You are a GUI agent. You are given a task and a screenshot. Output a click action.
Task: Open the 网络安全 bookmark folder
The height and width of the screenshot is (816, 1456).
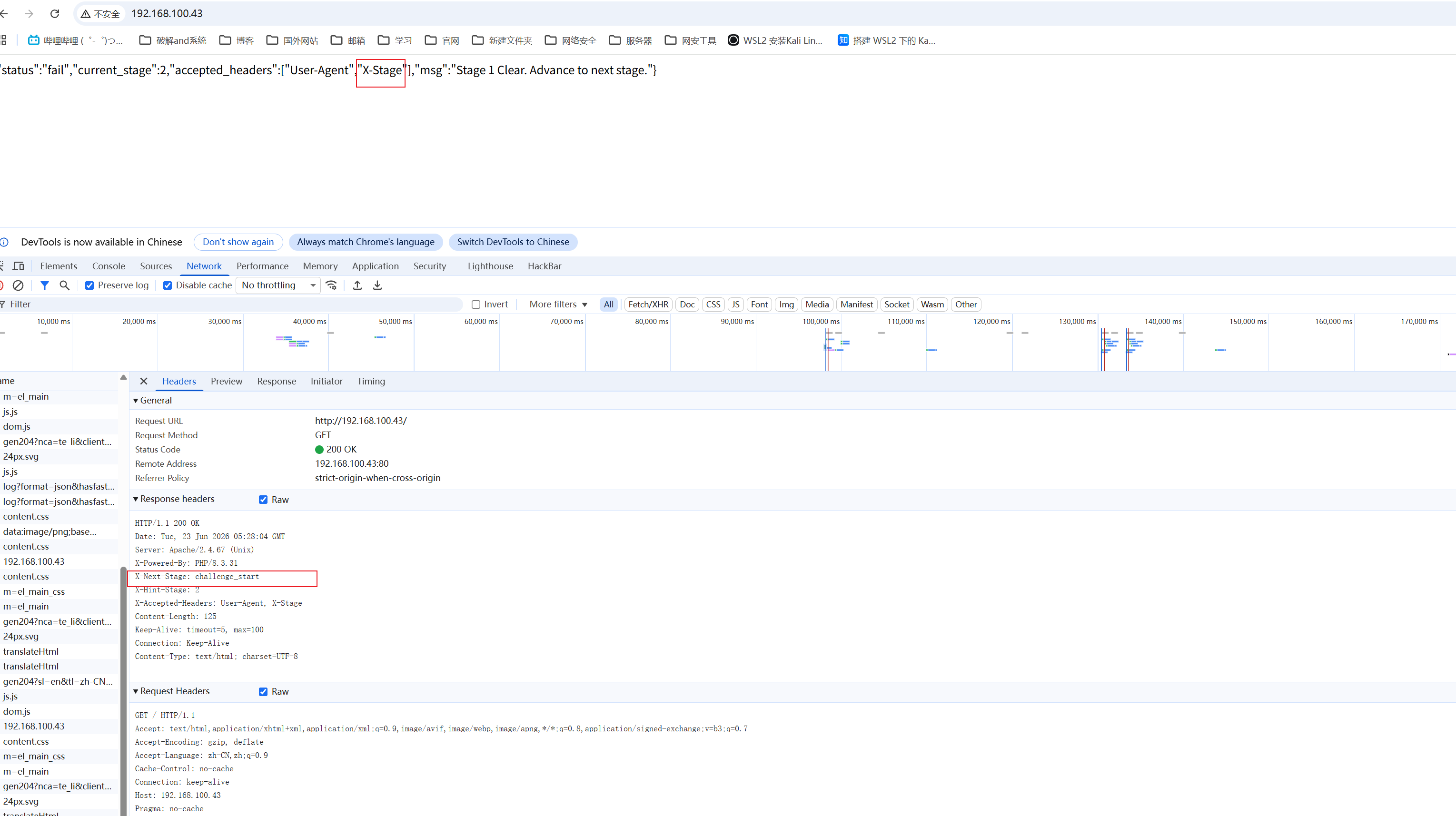coord(570,40)
